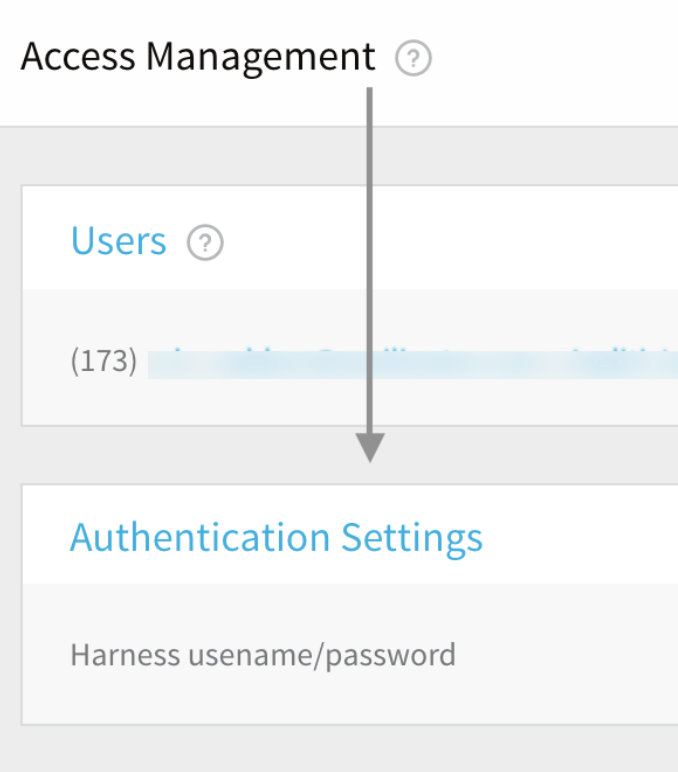Click the word Authentication in the card title
Image resolution: width=678 pixels, height=772 pixels.
(x=200, y=537)
